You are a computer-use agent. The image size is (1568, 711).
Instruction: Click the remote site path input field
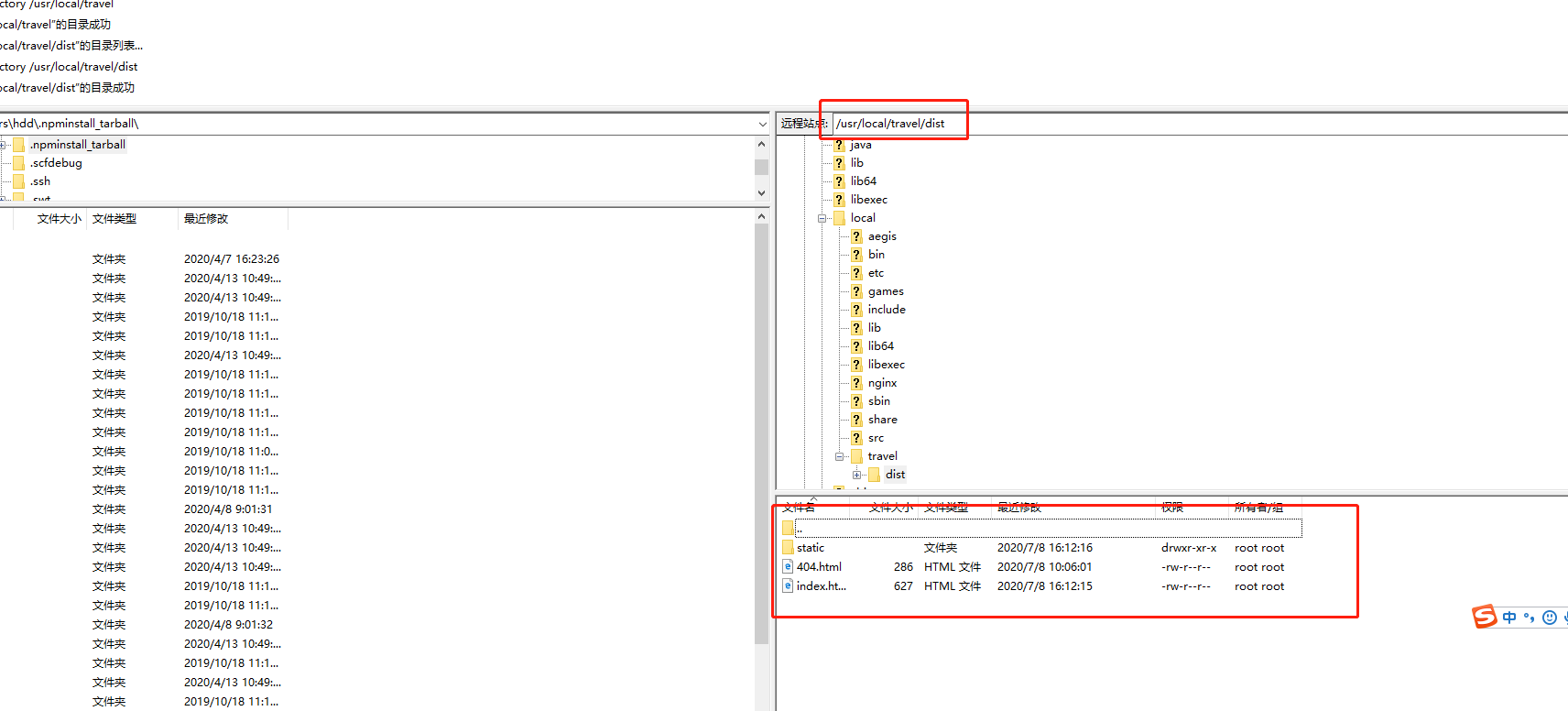coord(1200,124)
